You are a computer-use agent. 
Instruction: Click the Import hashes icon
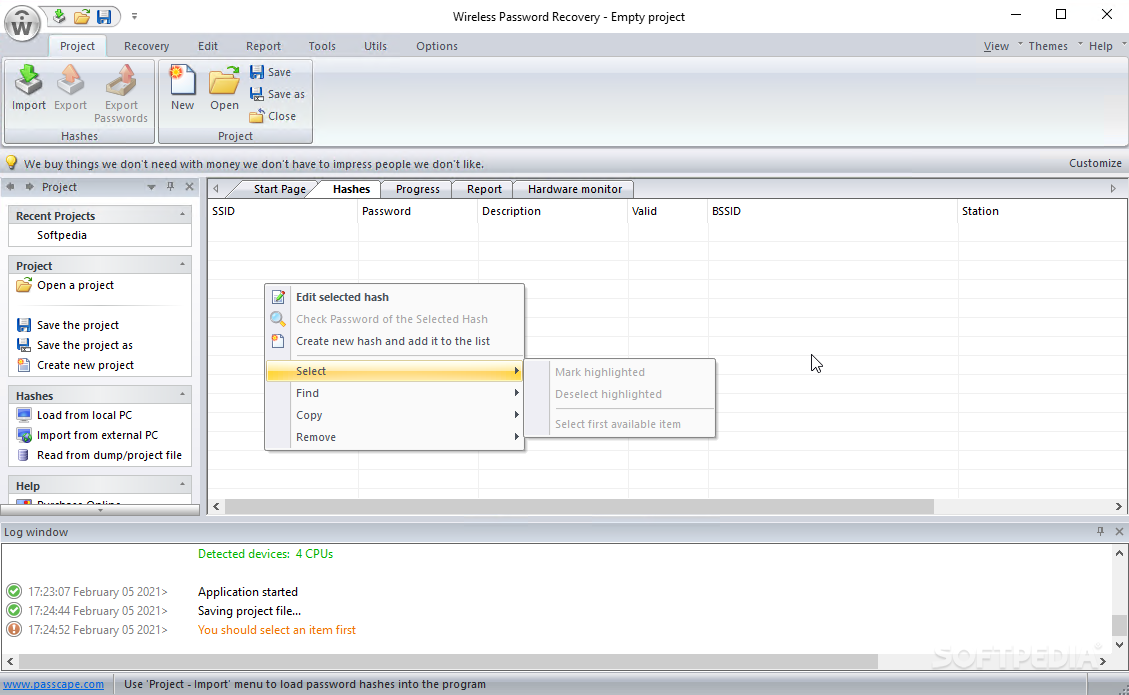coord(29,80)
